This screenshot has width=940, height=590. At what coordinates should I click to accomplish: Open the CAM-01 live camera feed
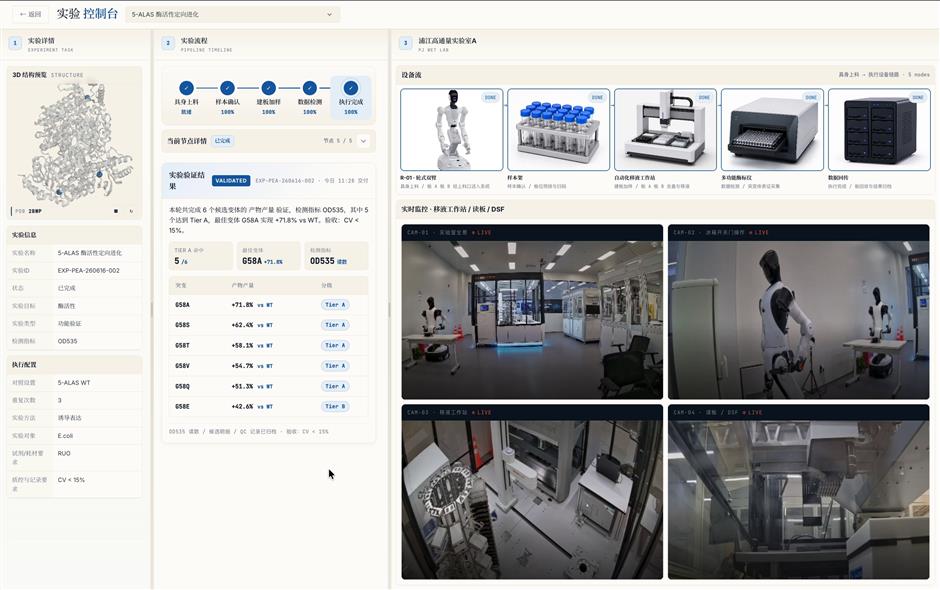(x=532, y=312)
